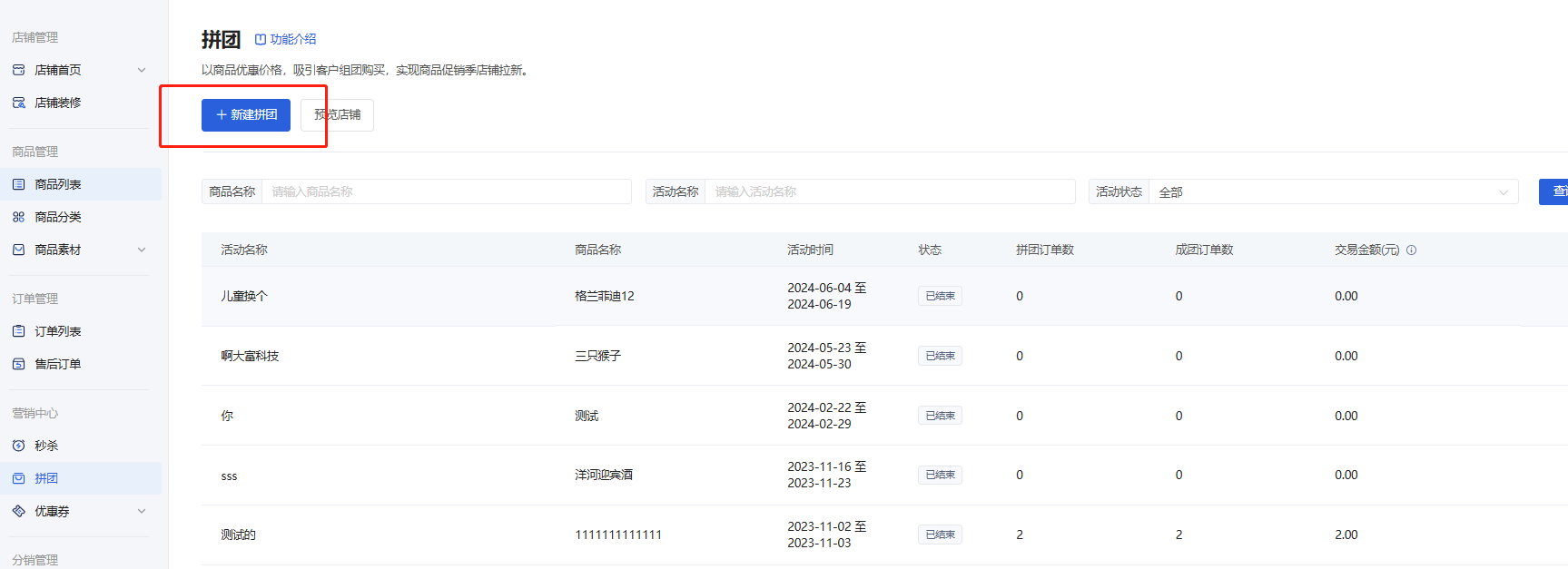Open 售后订单 menu item
1568x569 pixels.
click(81, 364)
